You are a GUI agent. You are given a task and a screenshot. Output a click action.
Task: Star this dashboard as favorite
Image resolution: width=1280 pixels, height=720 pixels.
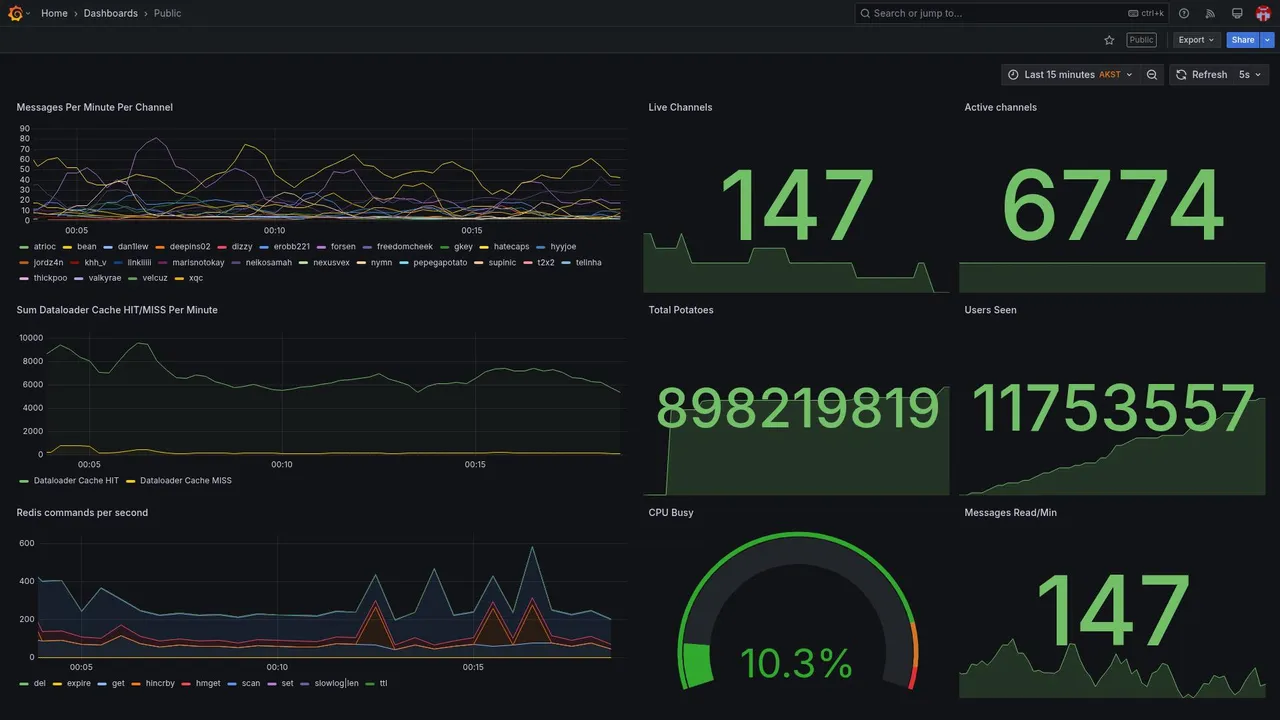(1109, 40)
